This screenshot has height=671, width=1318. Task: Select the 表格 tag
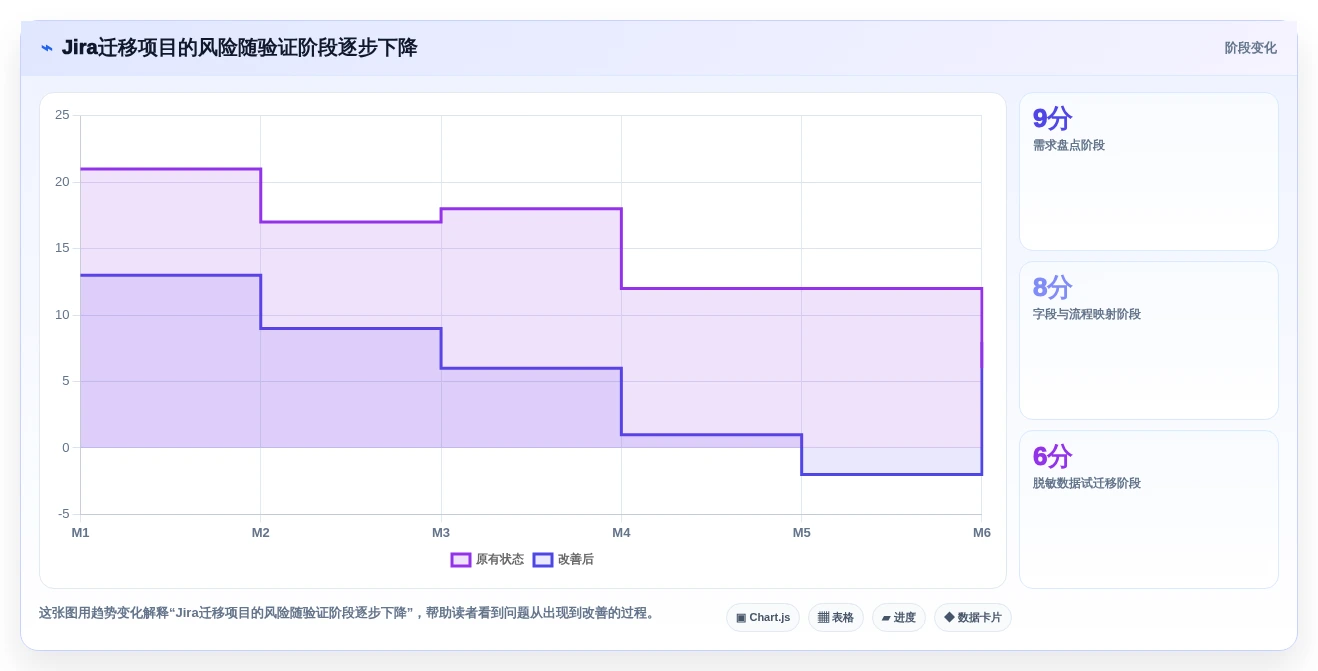(x=836, y=617)
